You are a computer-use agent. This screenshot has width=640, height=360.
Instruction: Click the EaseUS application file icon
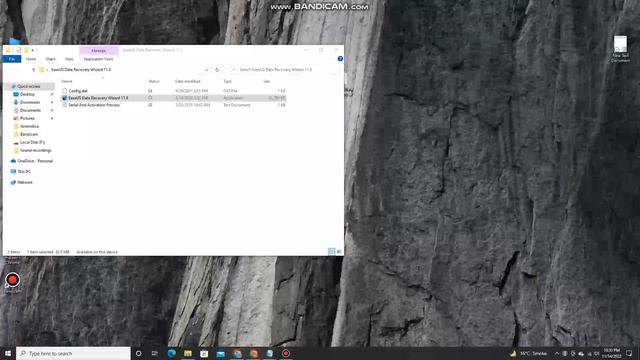click(x=64, y=98)
